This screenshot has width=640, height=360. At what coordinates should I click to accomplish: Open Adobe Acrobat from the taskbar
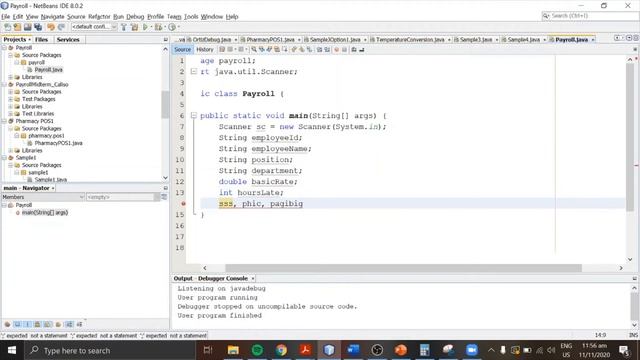(305, 350)
